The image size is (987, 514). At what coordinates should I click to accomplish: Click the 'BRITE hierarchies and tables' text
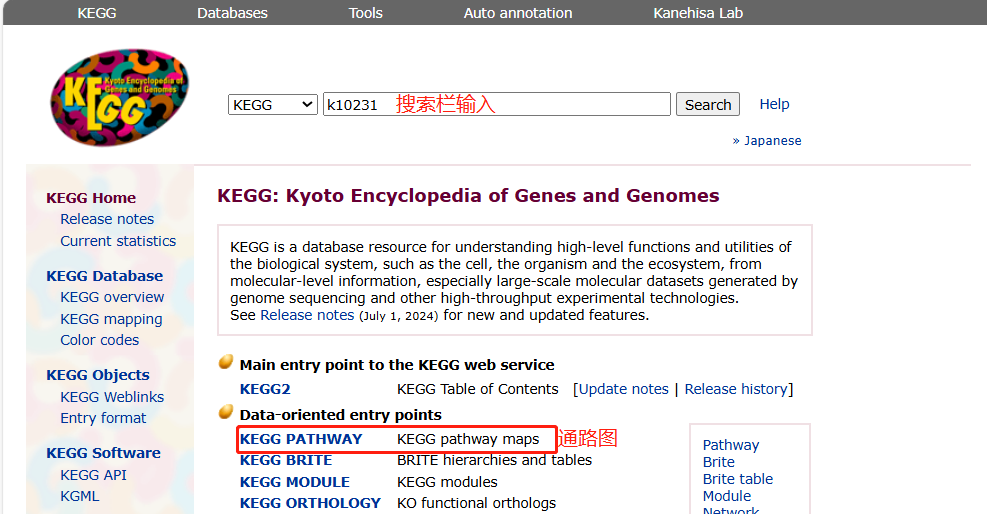tap(494, 460)
